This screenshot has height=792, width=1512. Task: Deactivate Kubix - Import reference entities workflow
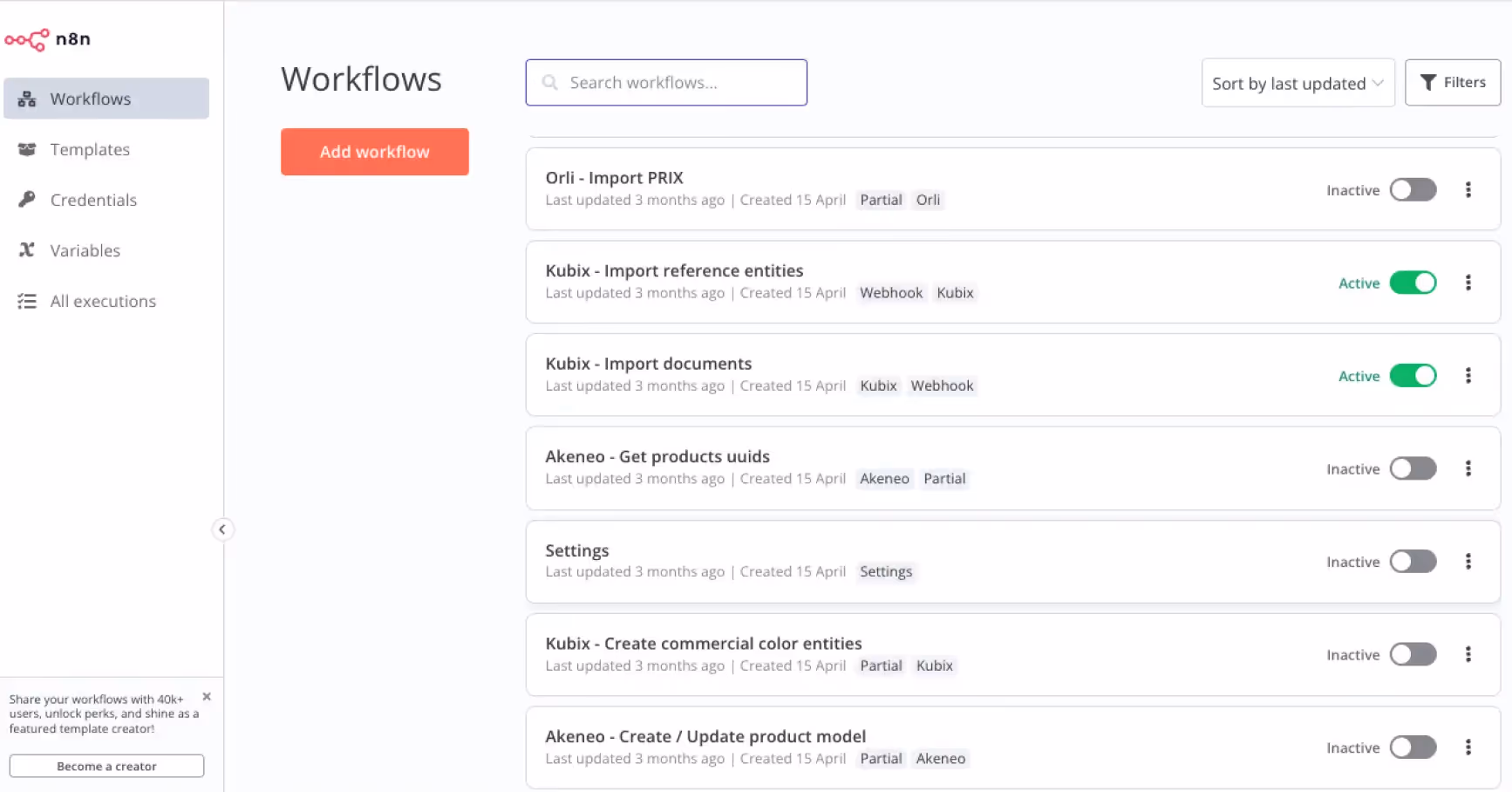pyautogui.click(x=1413, y=283)
